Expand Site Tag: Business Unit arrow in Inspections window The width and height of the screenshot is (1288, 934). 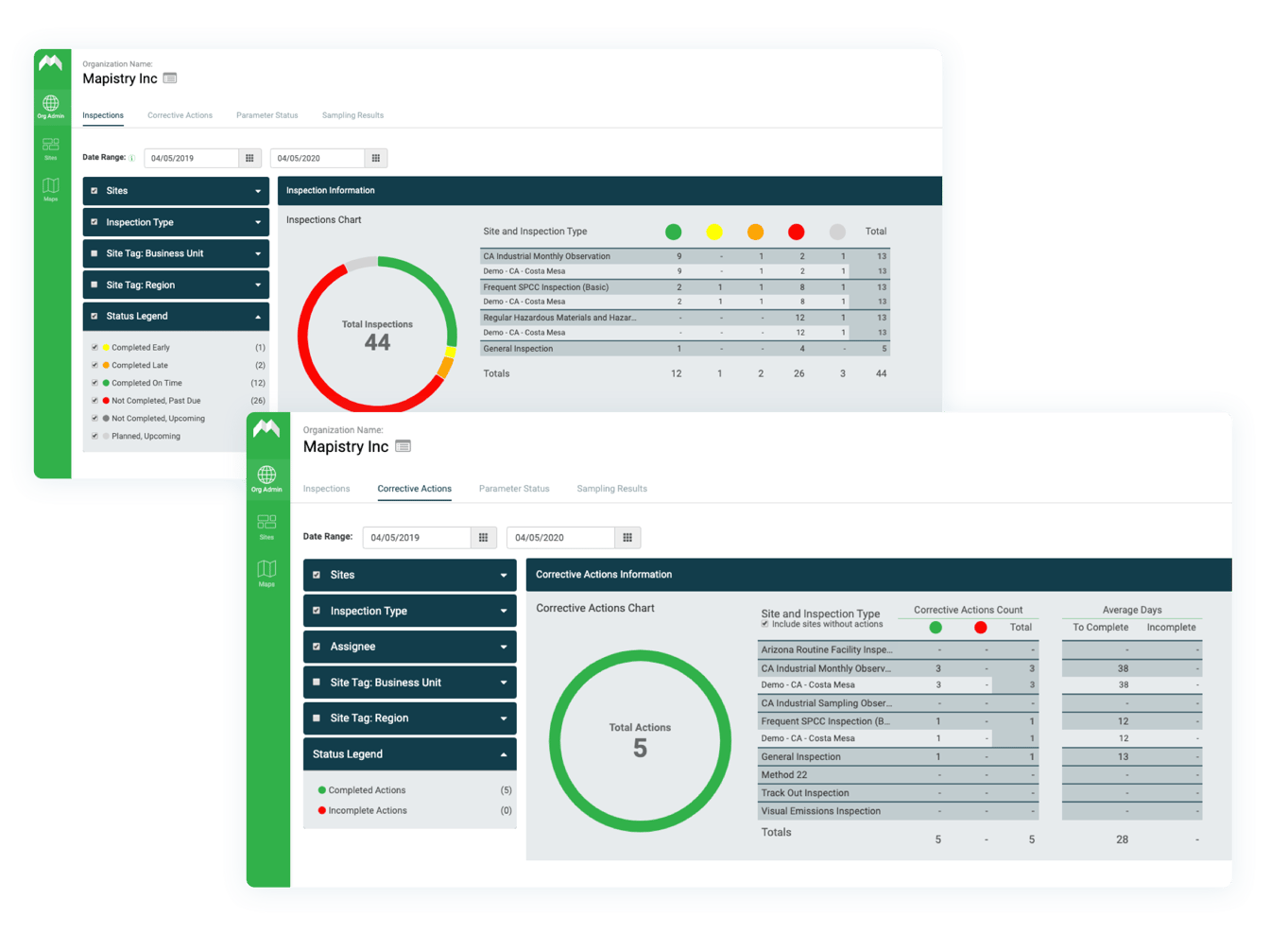[258, 253]
